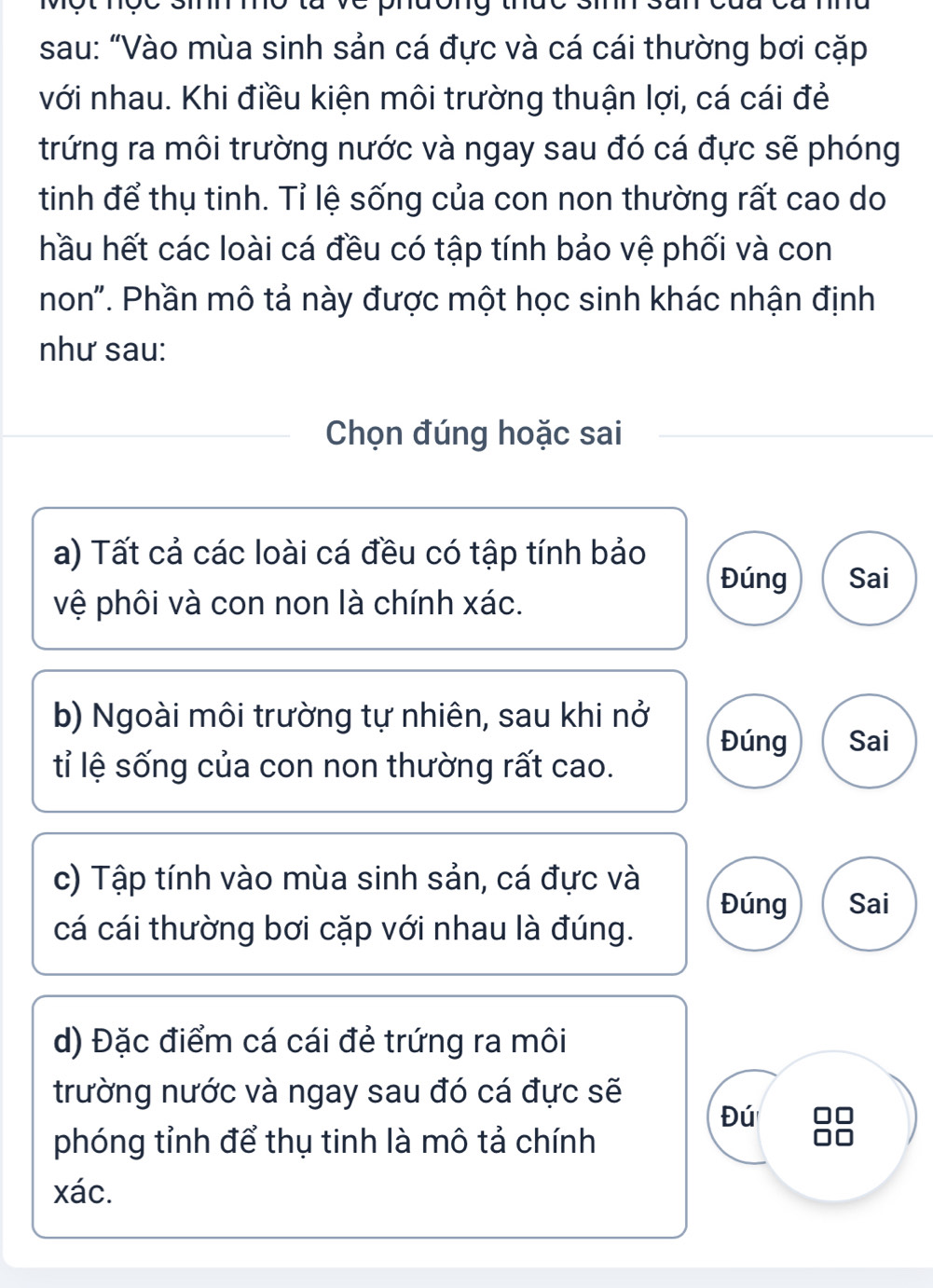Select Sai for statement a
Screen dimensions: 933x1288
pyautogui.click(x=870, y=579)
